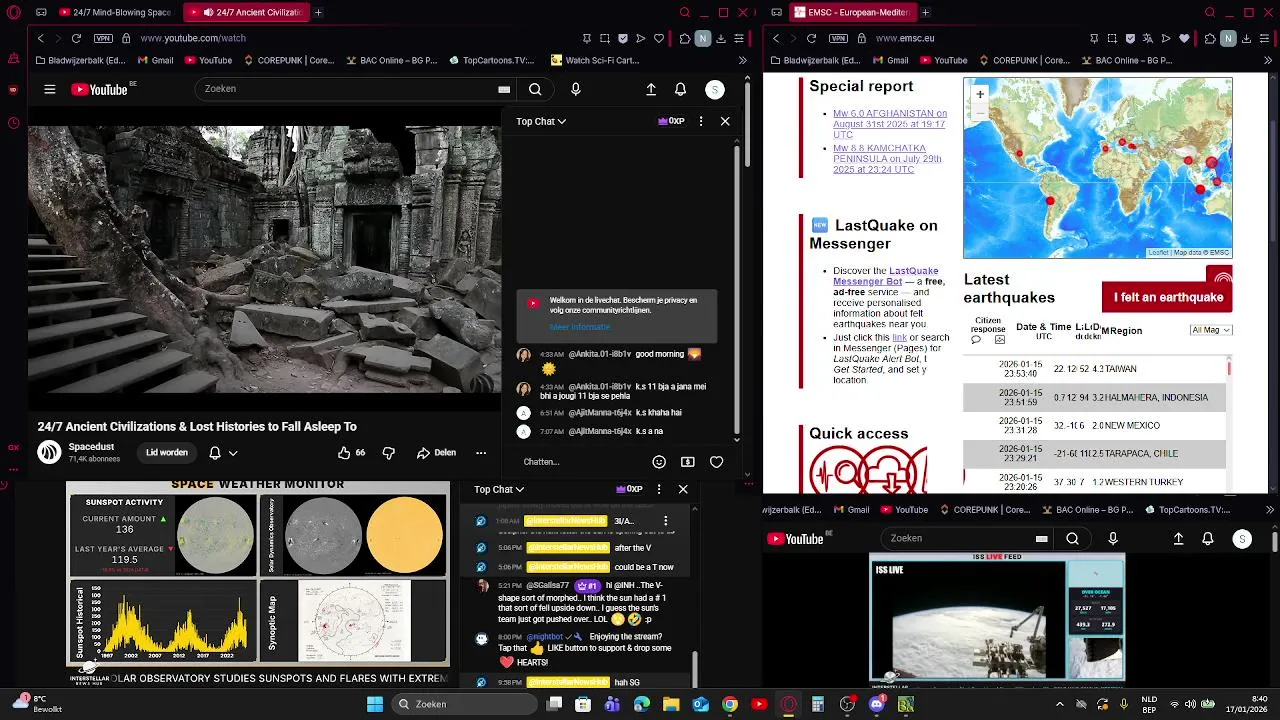This screenshot has width=1280, height=720.
Task: Click the Chatten message input field
Action: click(x=580, y=462)
